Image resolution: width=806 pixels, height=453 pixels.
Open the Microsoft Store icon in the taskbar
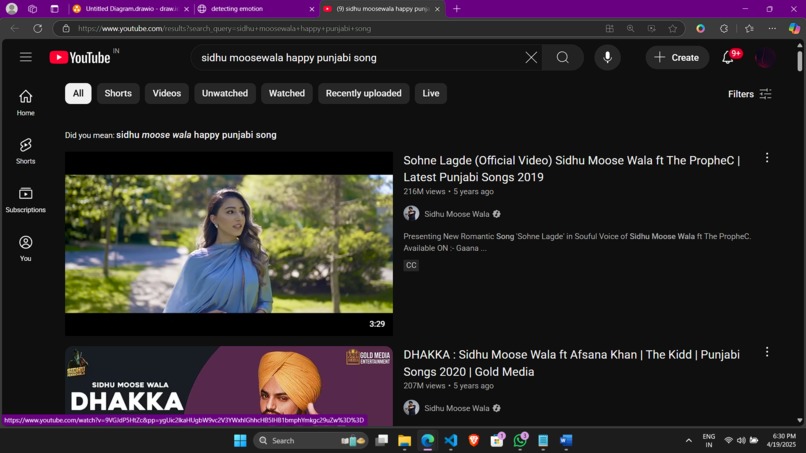(x=497, y=441)
